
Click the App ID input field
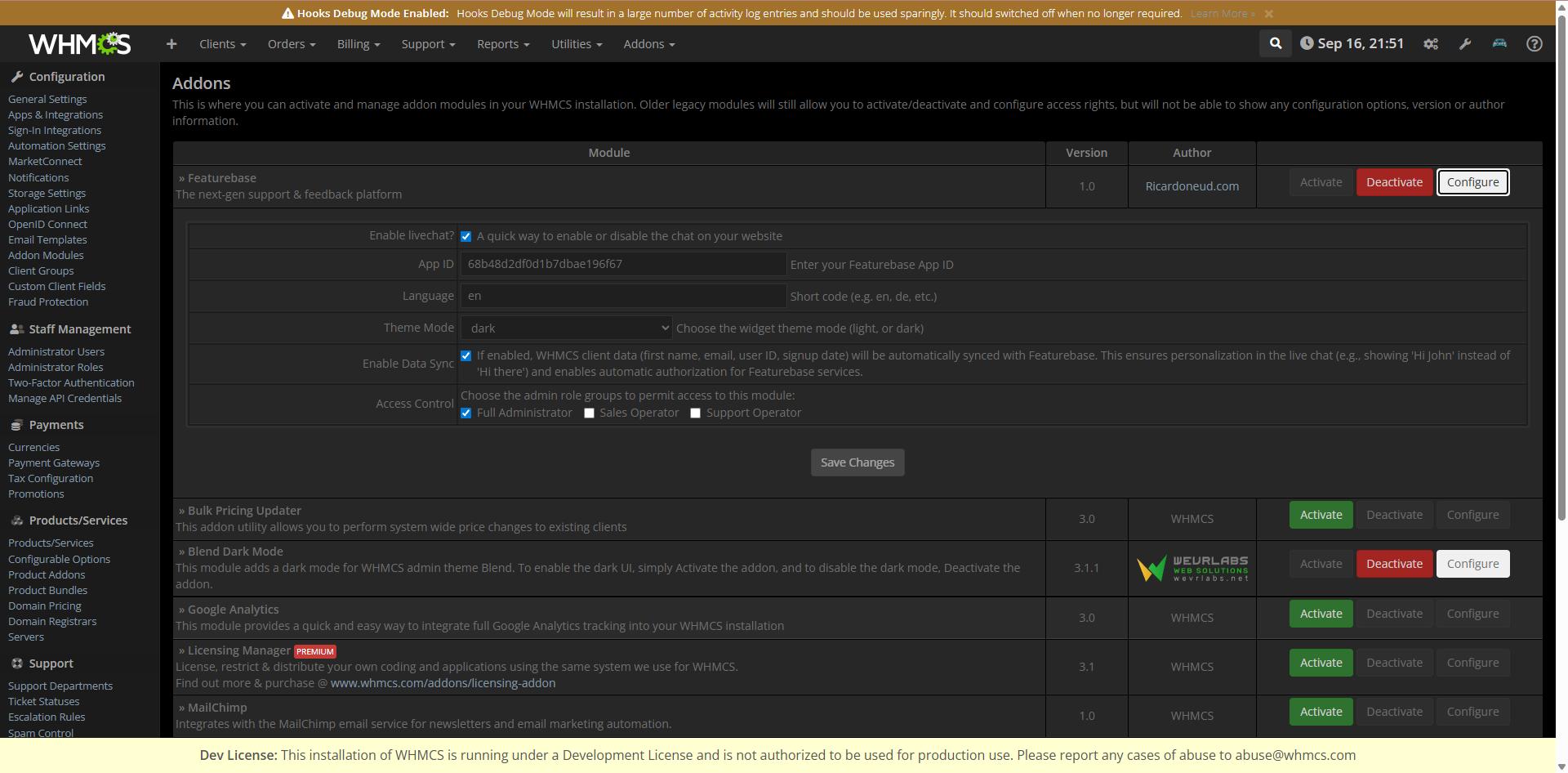tap(623, 264)
